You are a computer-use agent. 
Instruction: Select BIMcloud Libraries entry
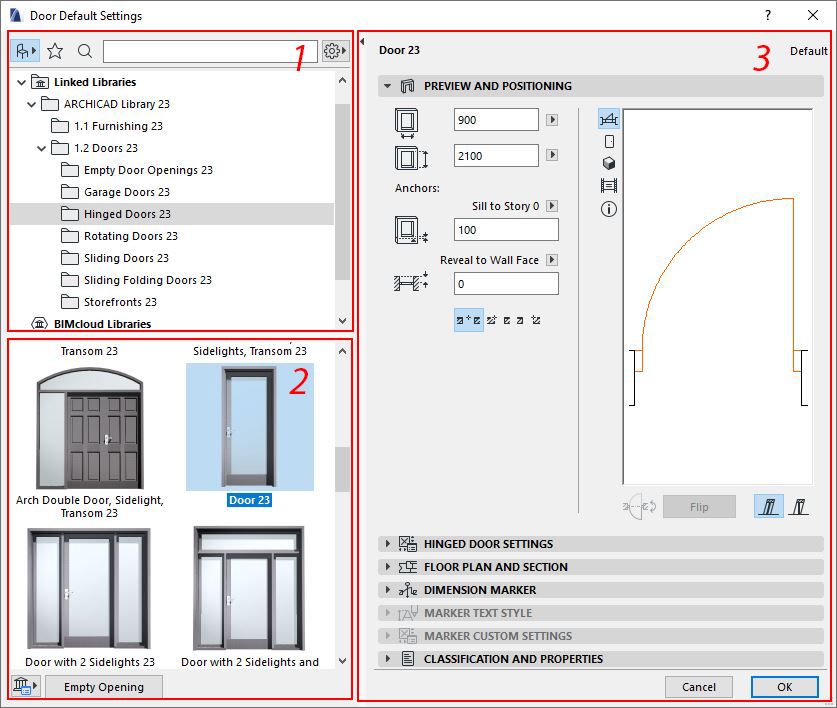(x=92, y=324)
